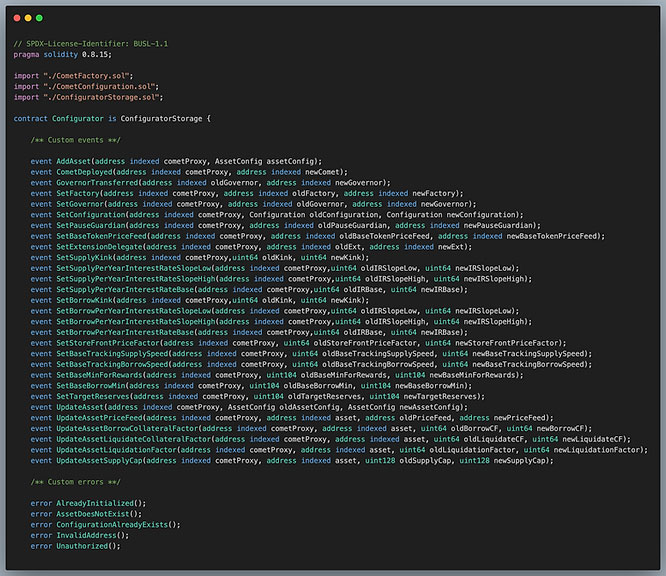Click the UpdateAssetSupplyCap event name
666x576 pixels.
coord(99,460)
